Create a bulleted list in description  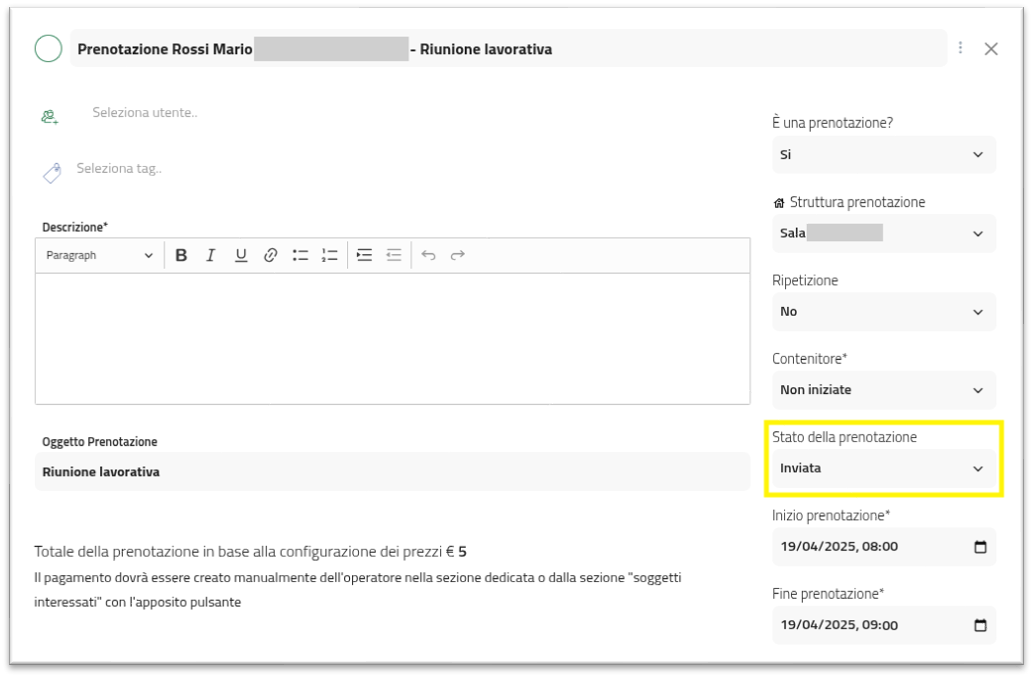click(x=300, y=255)
